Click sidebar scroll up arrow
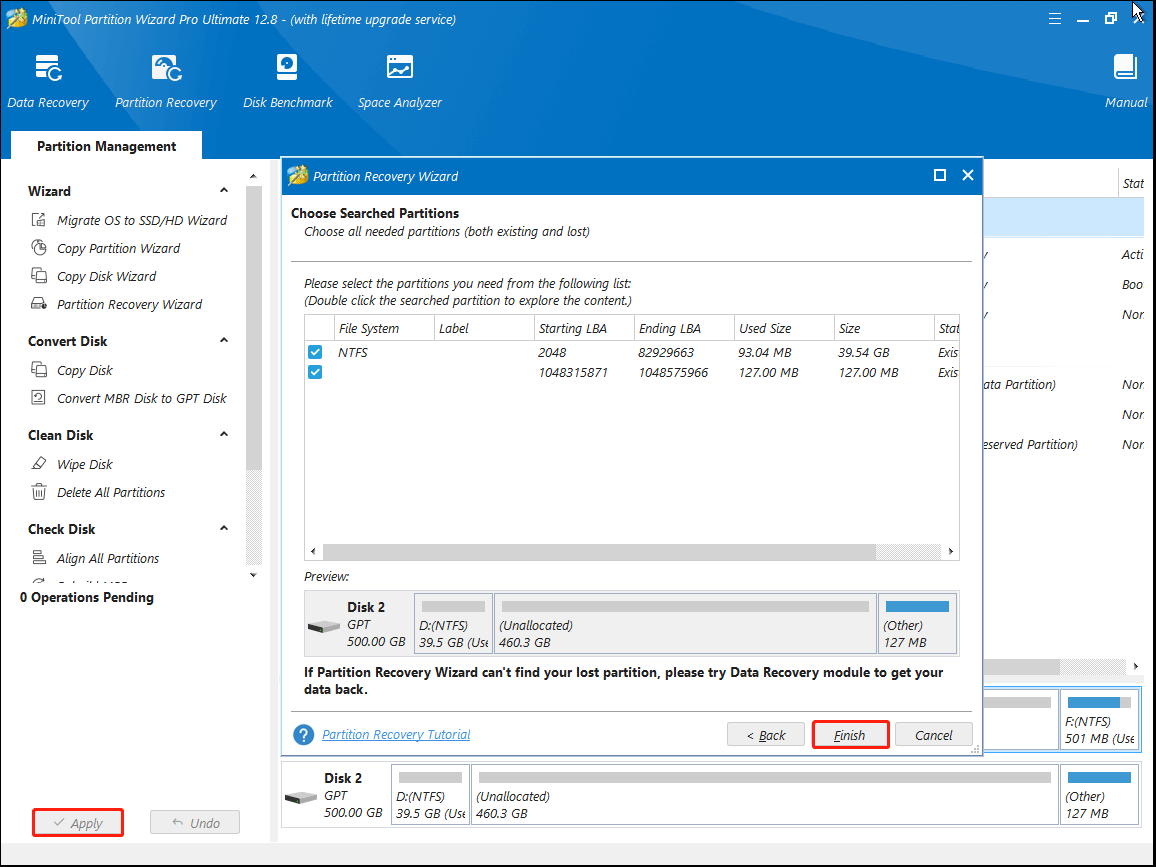Screen dimensions: 1156x867 point(253,176)
